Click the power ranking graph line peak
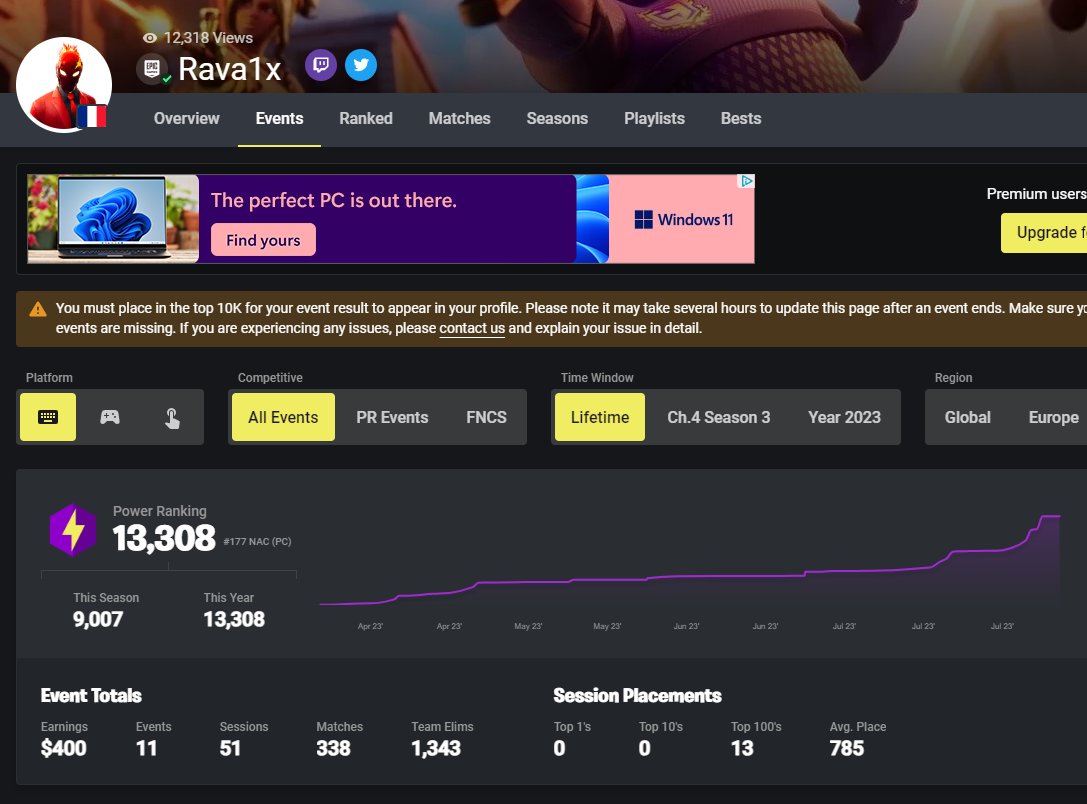Viewport: 1087px width, 804px height. pyautogui.click(x=1050, y=516)
